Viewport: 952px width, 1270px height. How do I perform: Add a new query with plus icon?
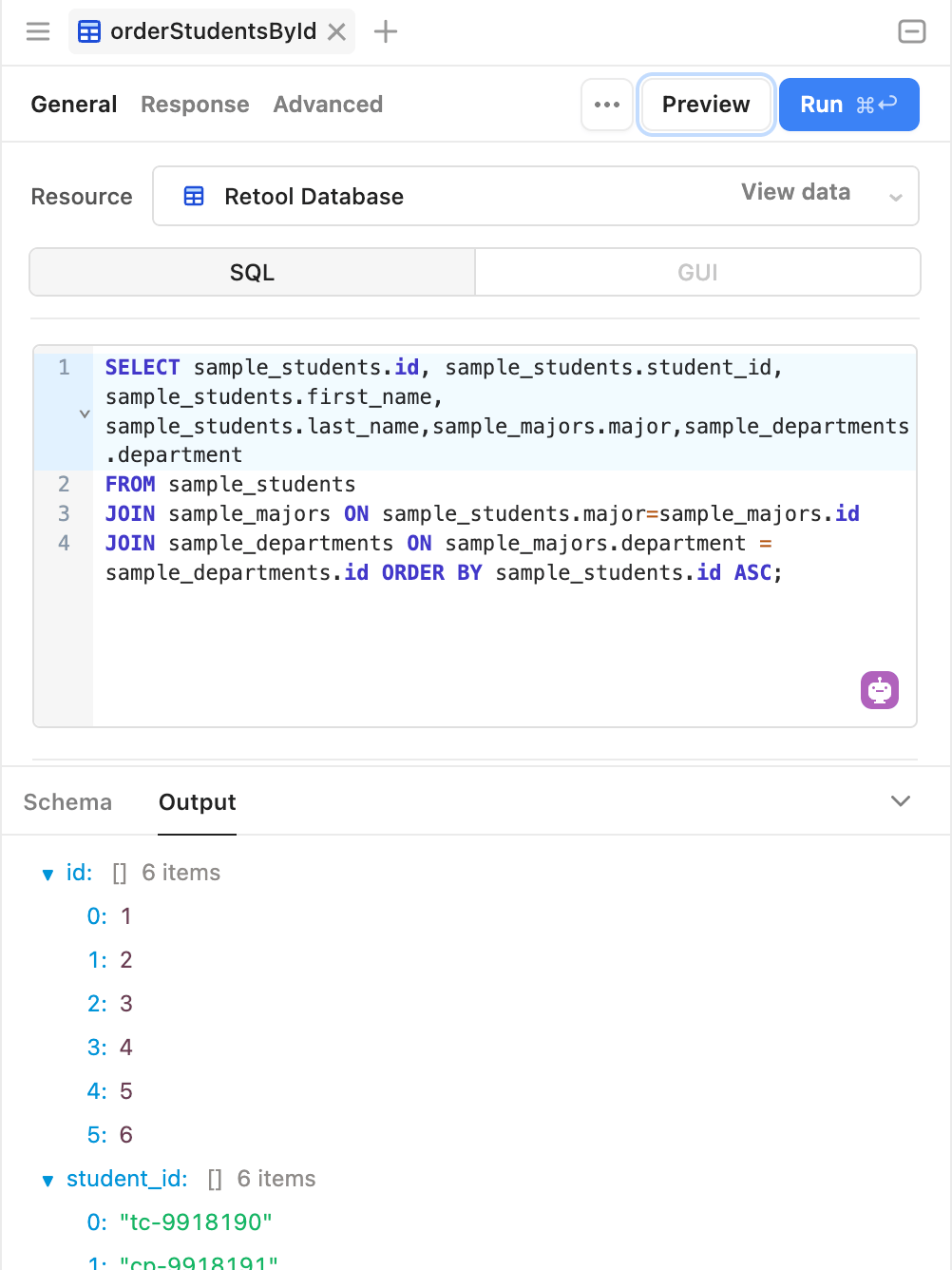coord(386,31)
